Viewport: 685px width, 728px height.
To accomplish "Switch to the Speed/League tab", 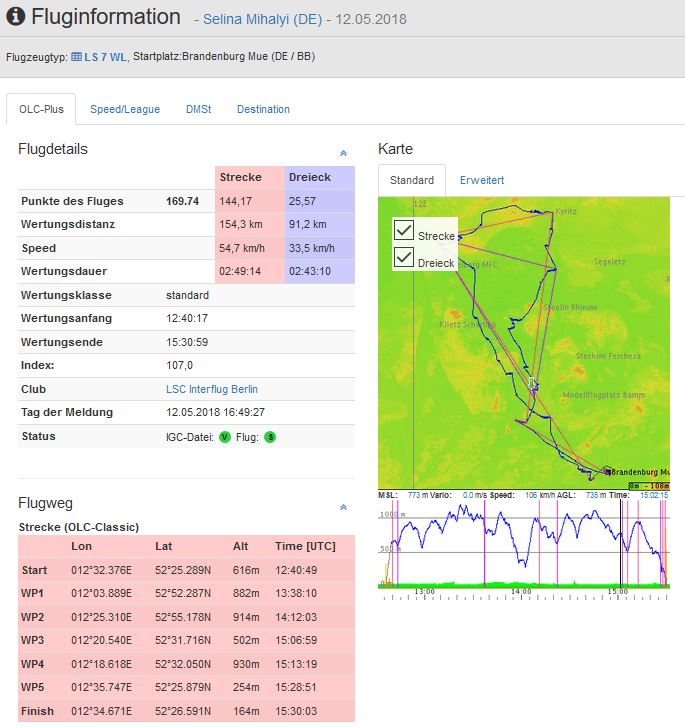I will (x=125, y=109).
